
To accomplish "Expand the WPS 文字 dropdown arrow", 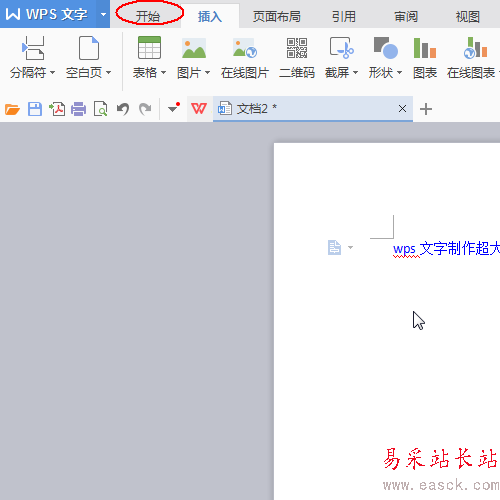I will [x=103, y=14].
